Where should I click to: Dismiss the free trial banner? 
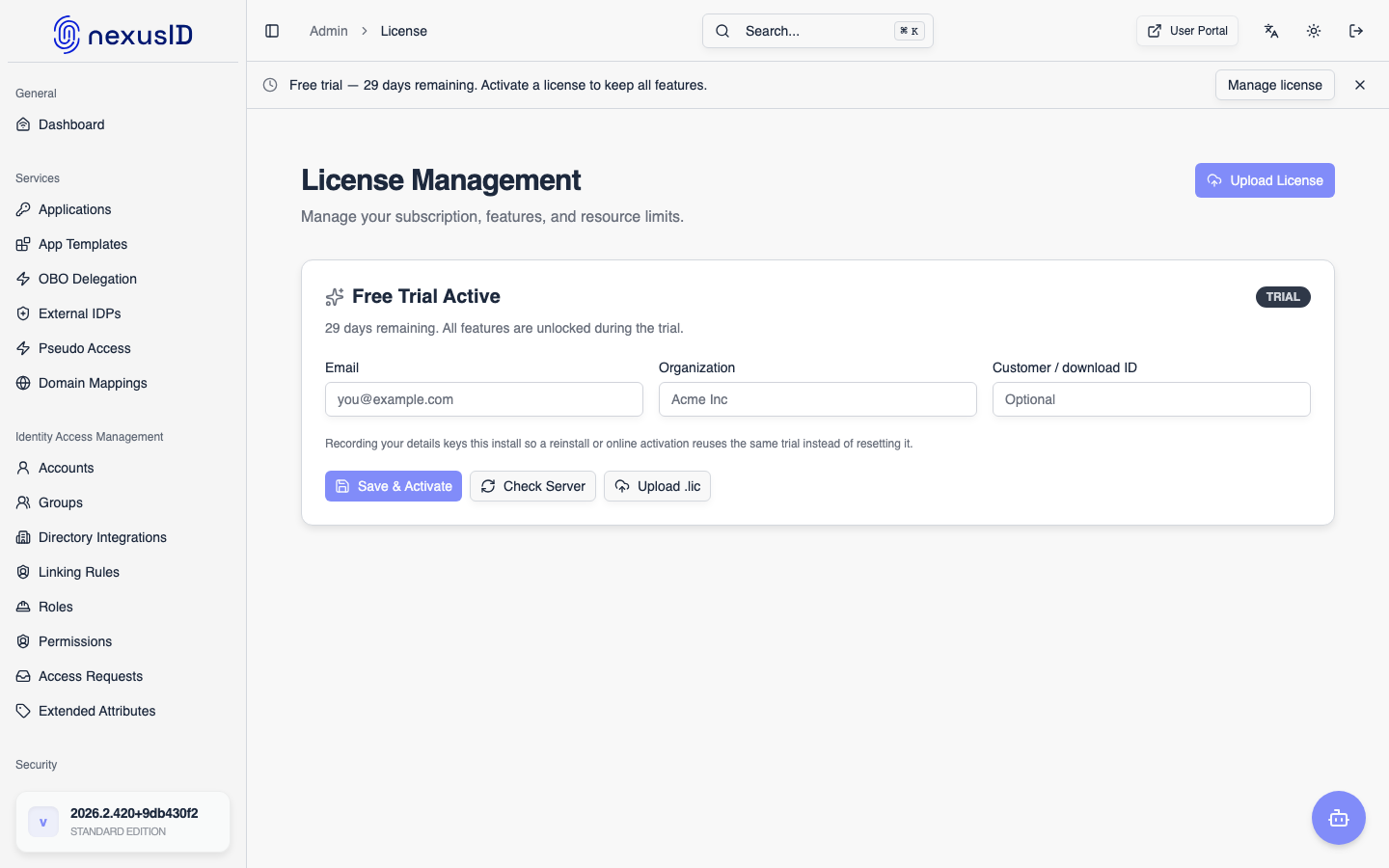tap(1360, 85)
